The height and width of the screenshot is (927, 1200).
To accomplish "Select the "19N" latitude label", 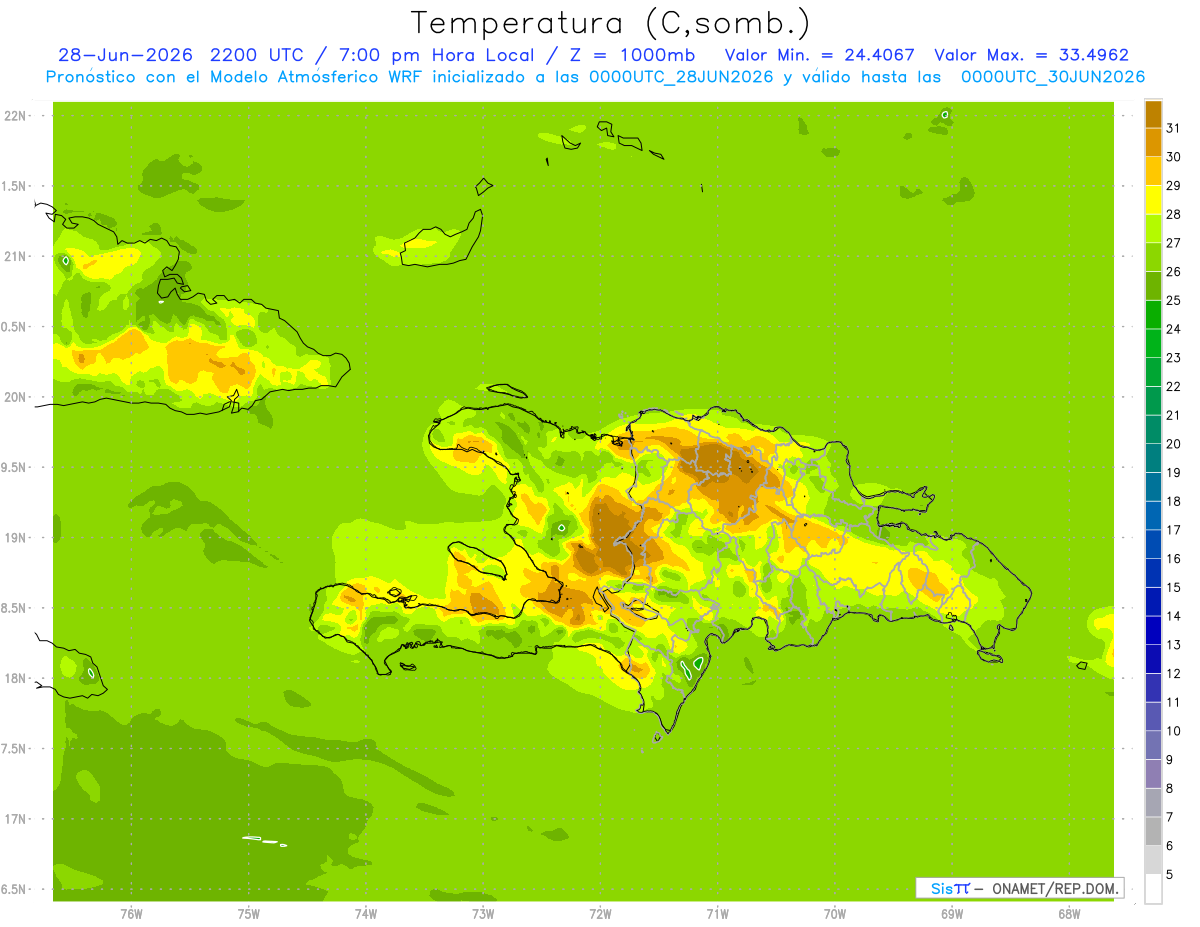I will coord(14,538).
